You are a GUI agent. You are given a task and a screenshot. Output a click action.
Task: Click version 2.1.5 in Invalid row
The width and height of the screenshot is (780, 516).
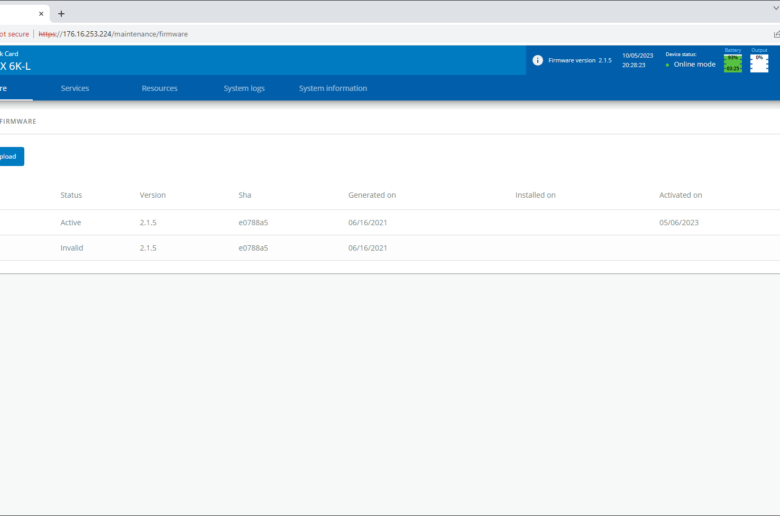[x=148, y=248]
